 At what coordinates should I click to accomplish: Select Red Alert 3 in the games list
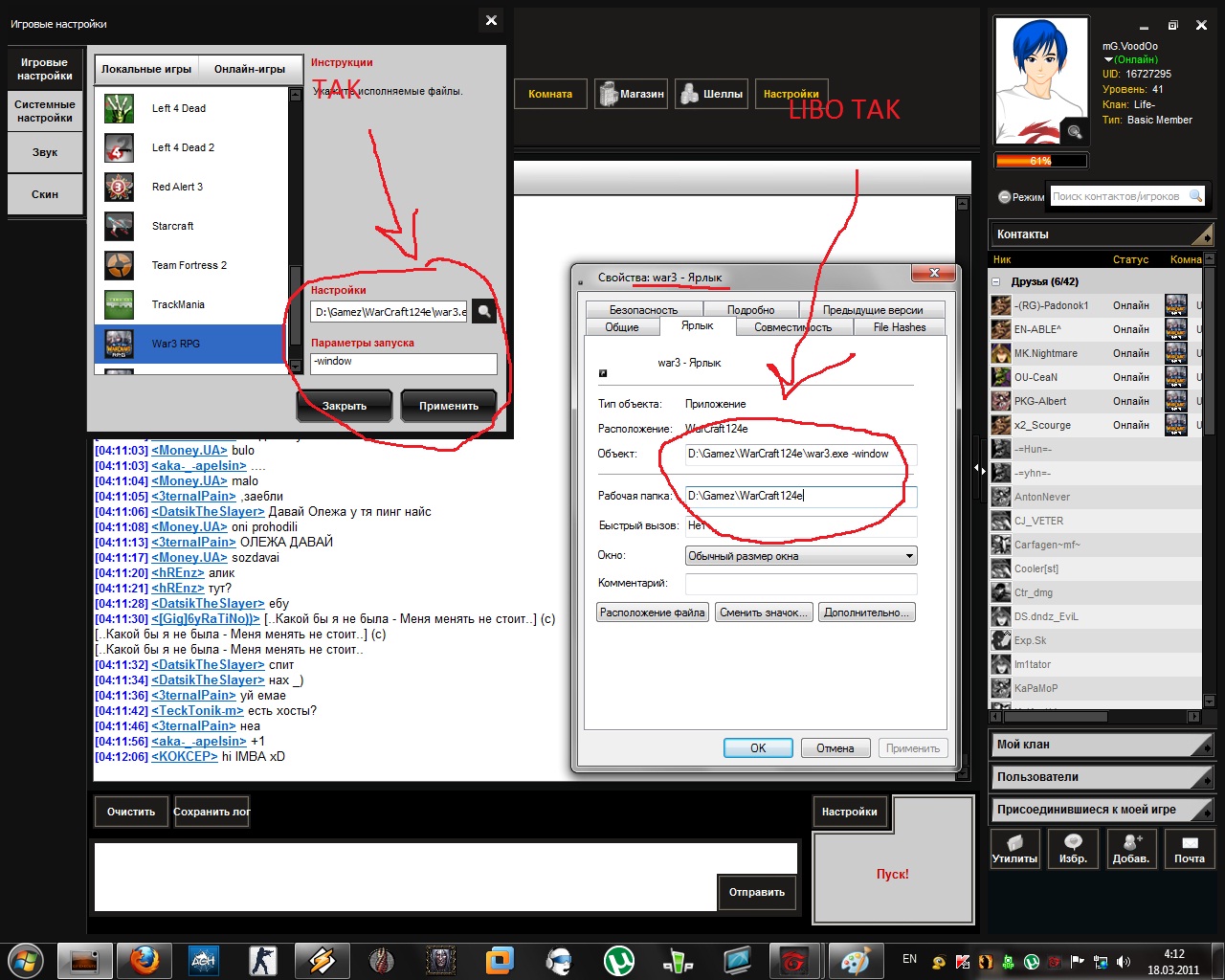pyautogui.click(x=191, y=187)
